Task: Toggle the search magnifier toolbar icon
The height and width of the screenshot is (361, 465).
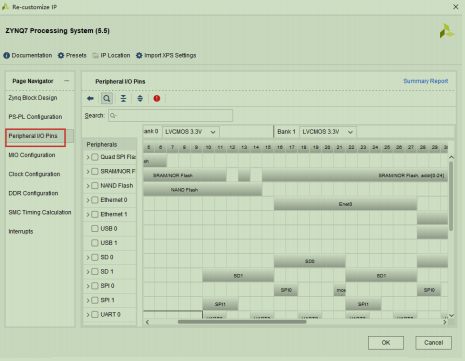Action: click(x=107, y=98)
